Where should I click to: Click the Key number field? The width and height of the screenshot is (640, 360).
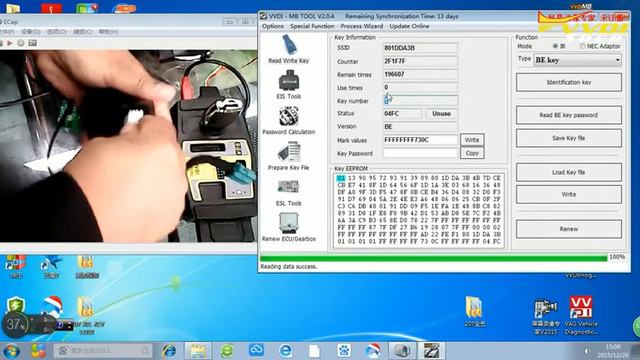click(x=420, y=100)
